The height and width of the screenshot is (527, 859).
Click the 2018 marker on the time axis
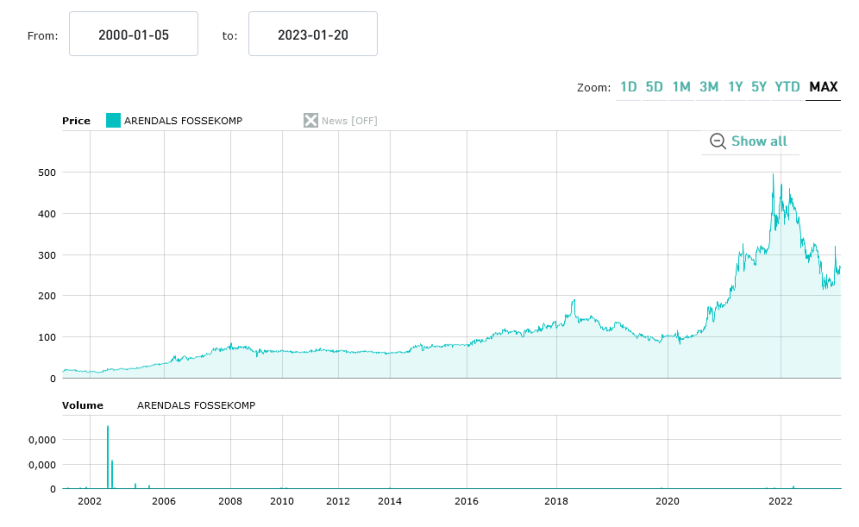click(x=556, y=502)
